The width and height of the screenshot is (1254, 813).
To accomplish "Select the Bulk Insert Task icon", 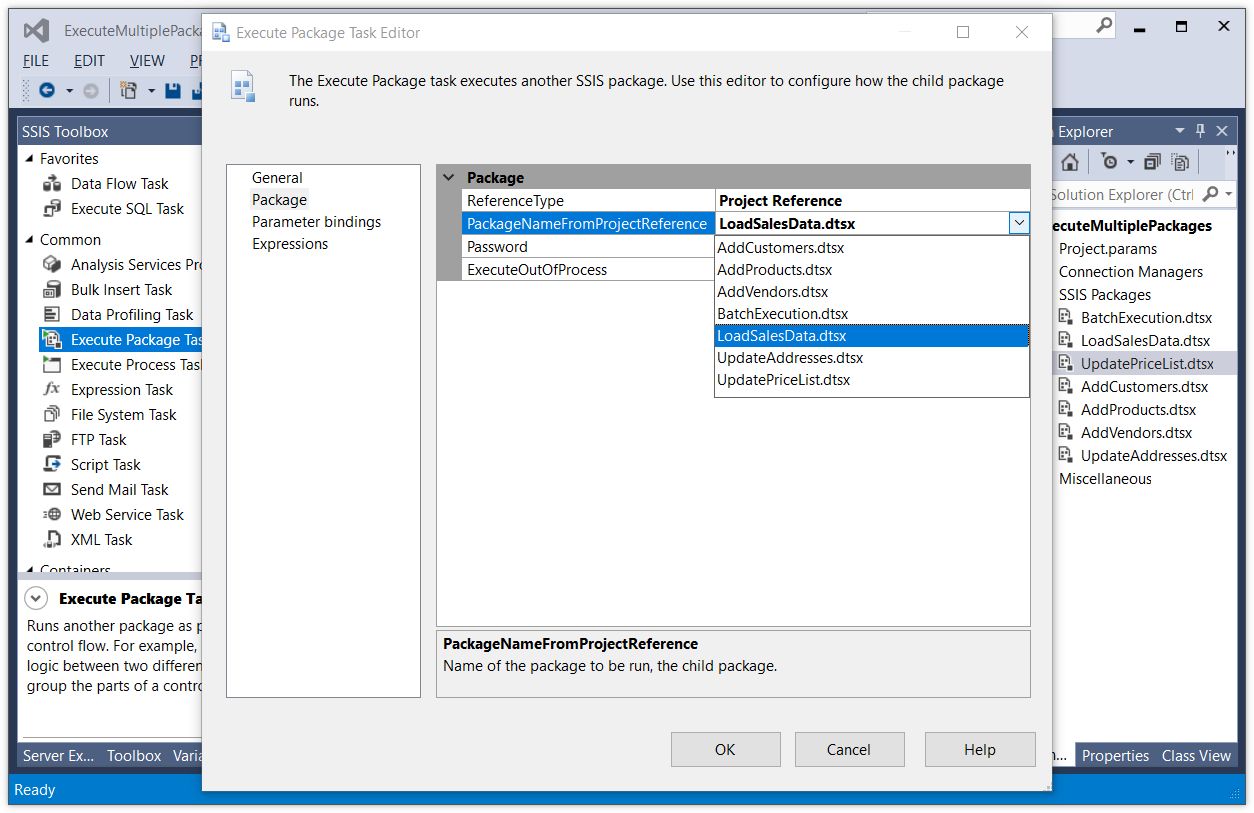I will click(x=52, y=290).
